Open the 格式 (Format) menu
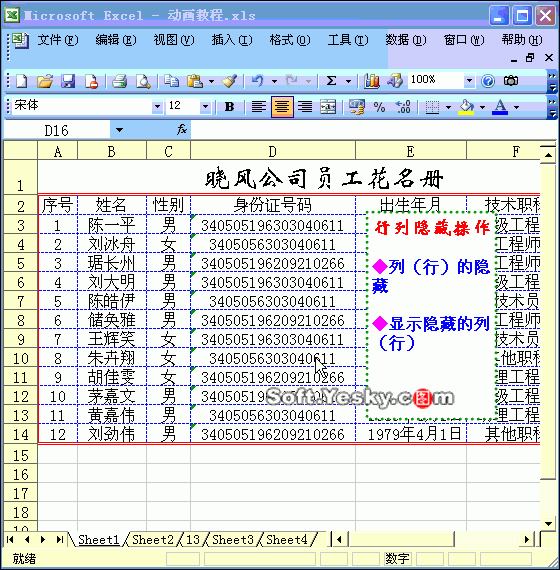 pos(290,40)
